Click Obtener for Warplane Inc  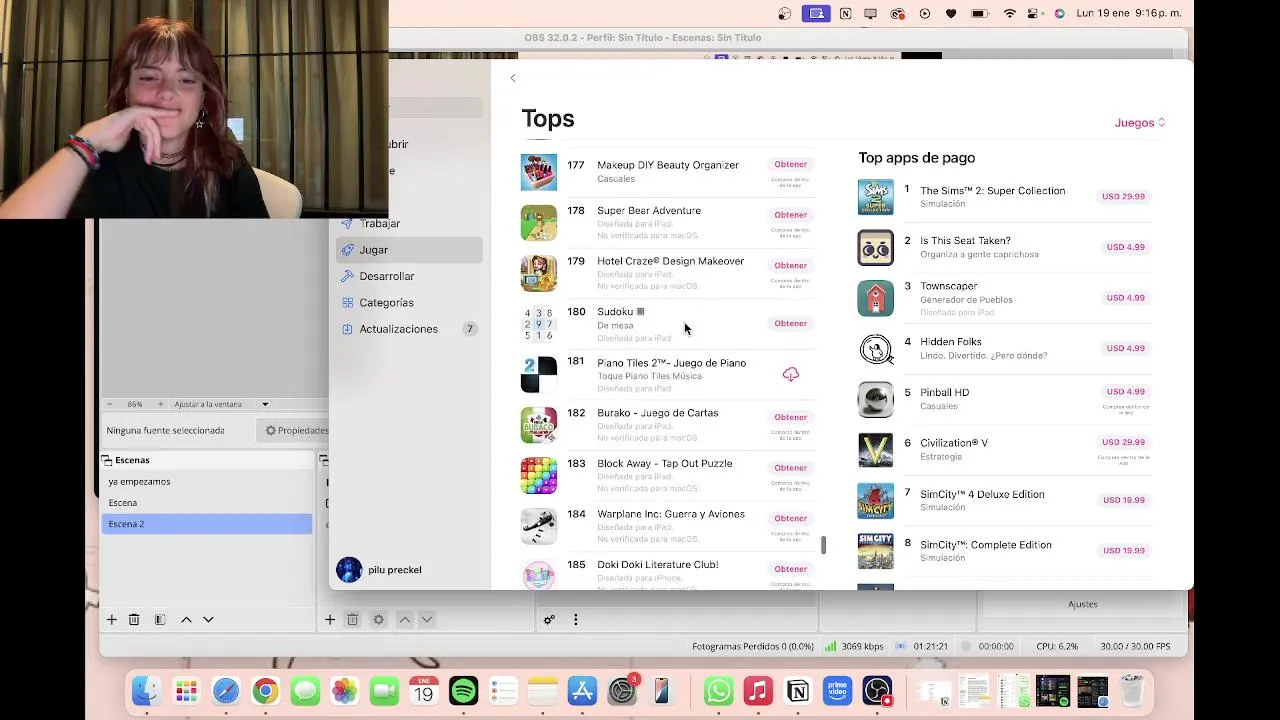(790, 518)
